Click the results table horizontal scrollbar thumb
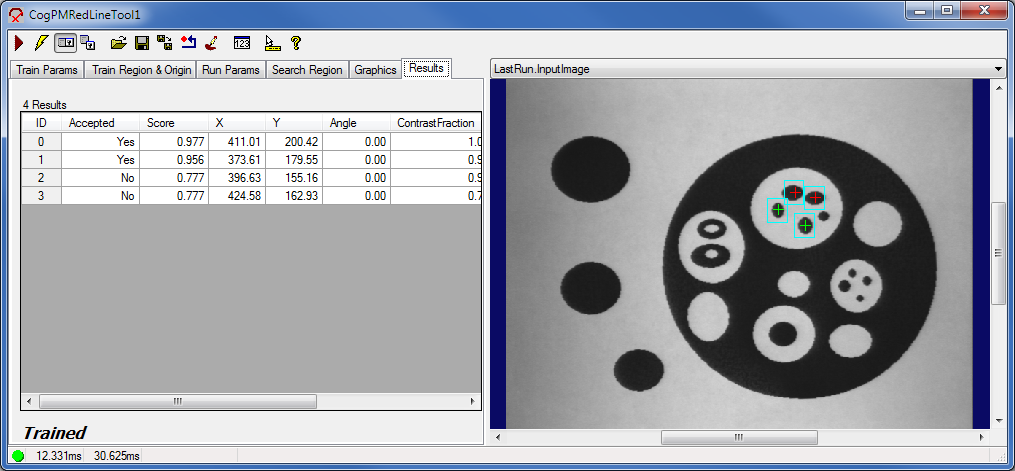 tap(178, 401)
